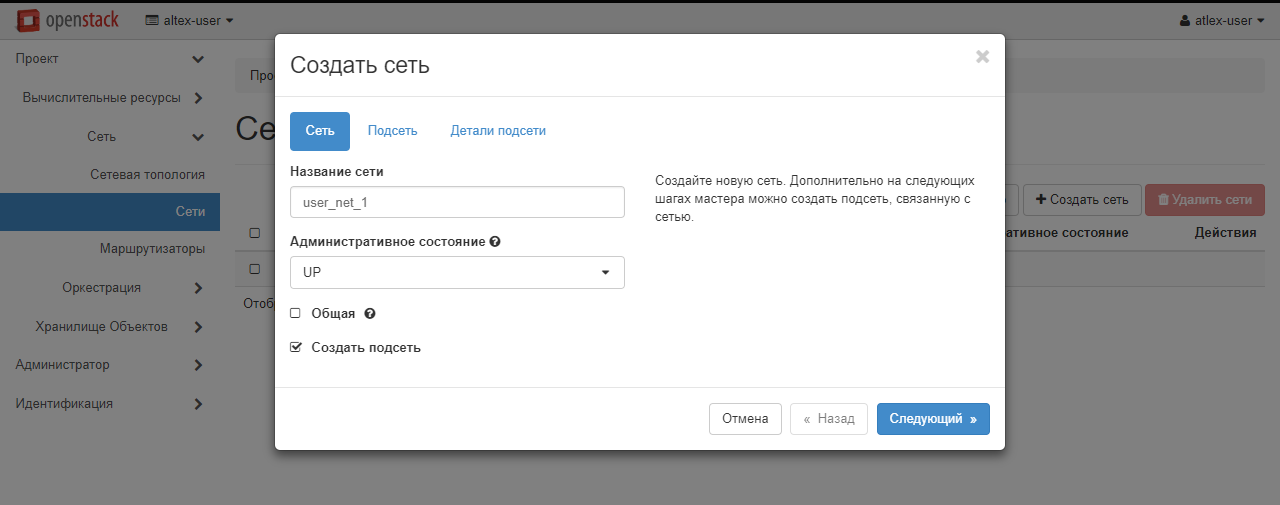
Task: Click the Название сети input field
Action: (457, 202)
